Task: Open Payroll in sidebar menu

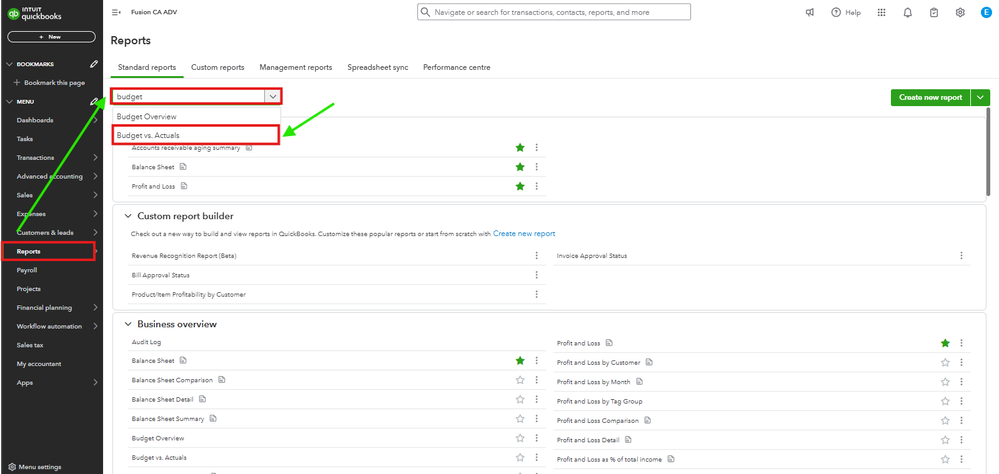Action: point(28,270)
